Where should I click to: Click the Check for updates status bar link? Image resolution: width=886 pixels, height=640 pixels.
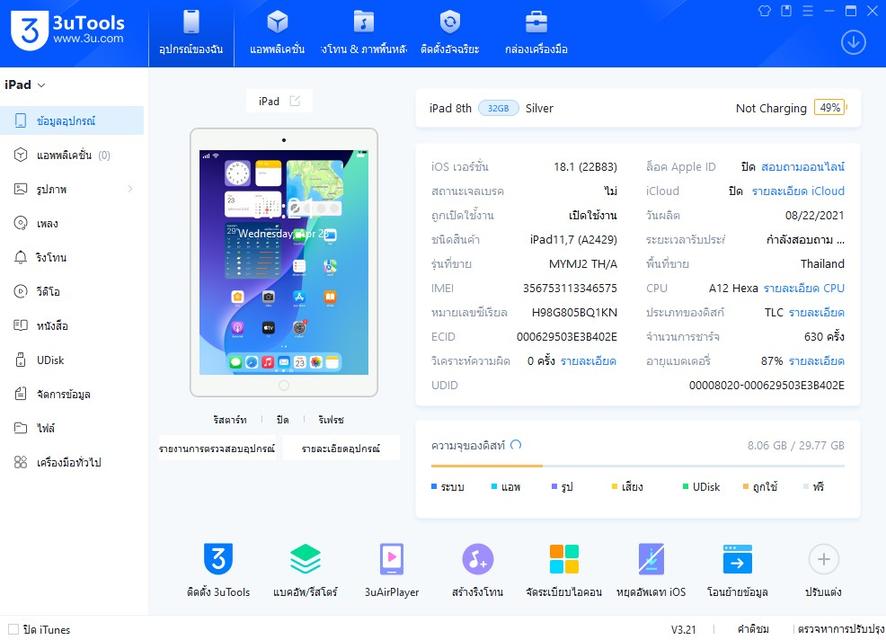click(841, 629)
